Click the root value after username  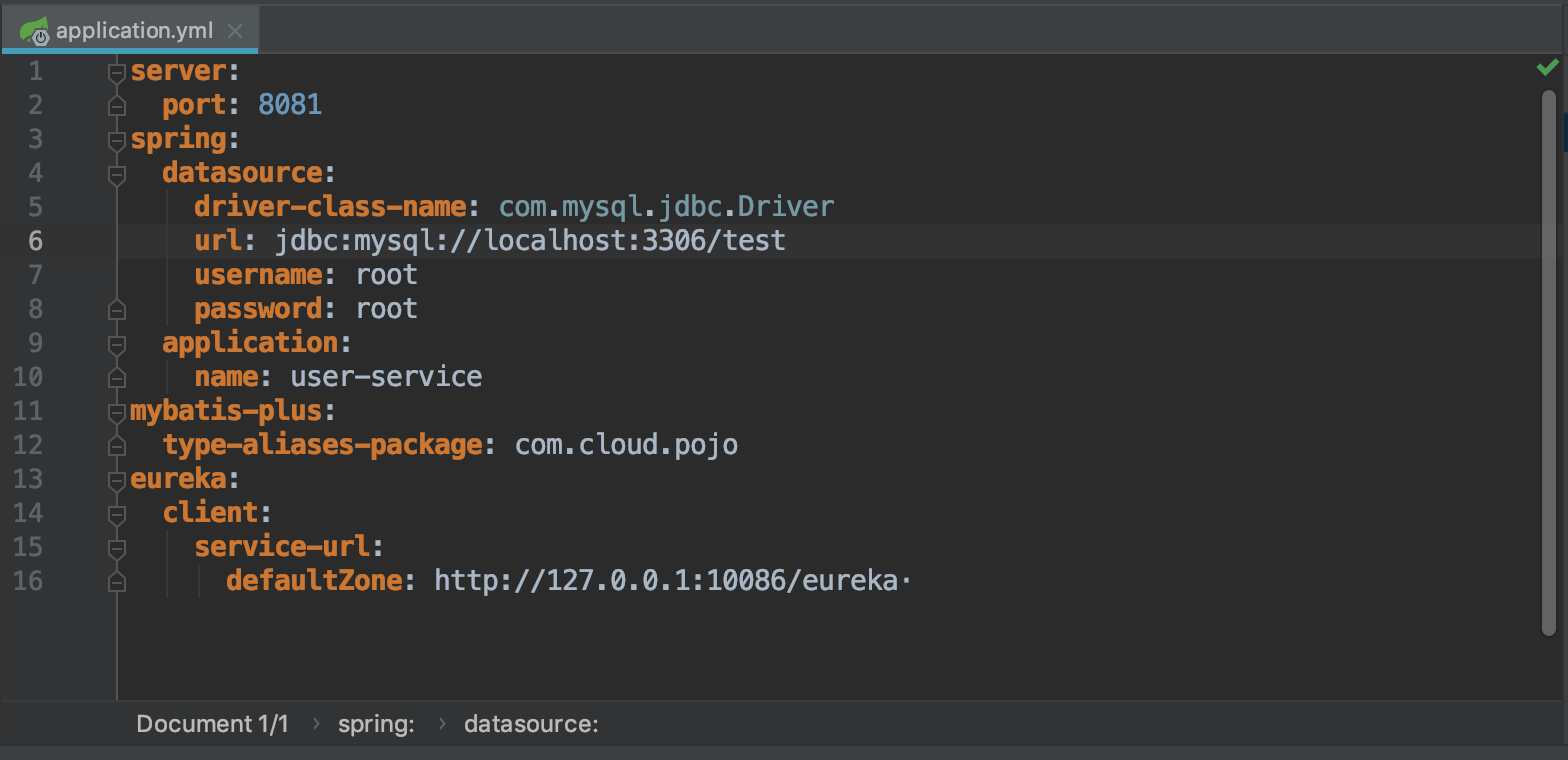[386, 275]
